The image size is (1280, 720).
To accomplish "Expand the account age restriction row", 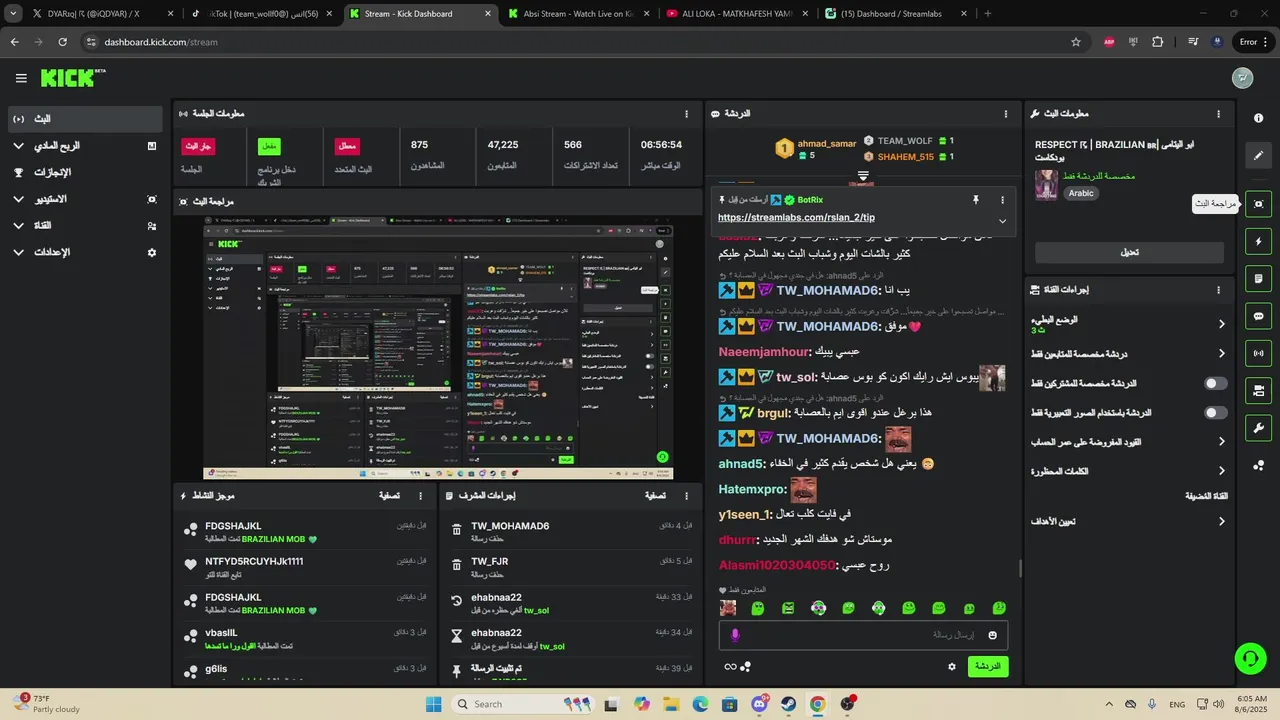I will pos(1128,441).
